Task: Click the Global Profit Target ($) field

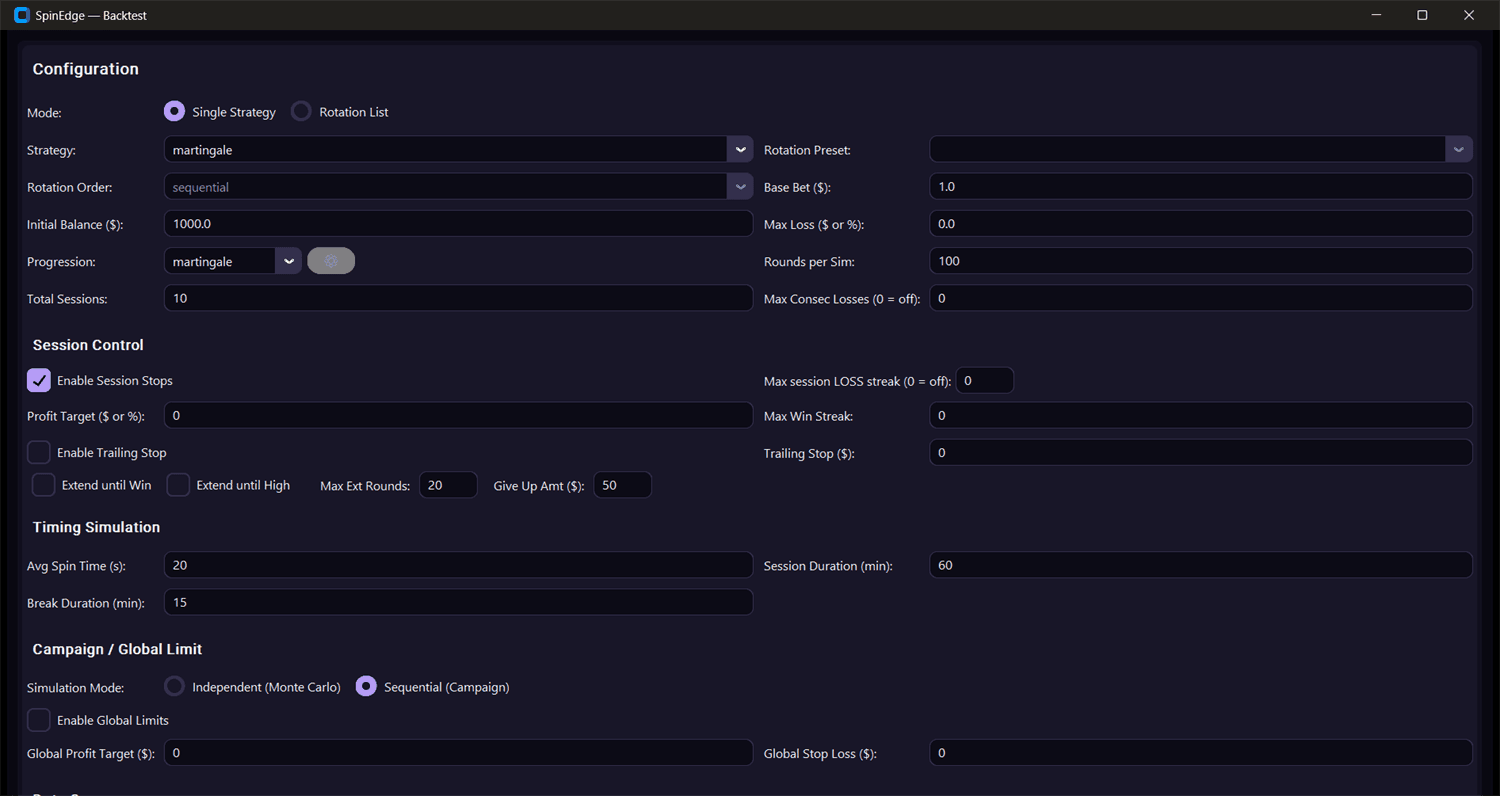Action: coord(458,753)
